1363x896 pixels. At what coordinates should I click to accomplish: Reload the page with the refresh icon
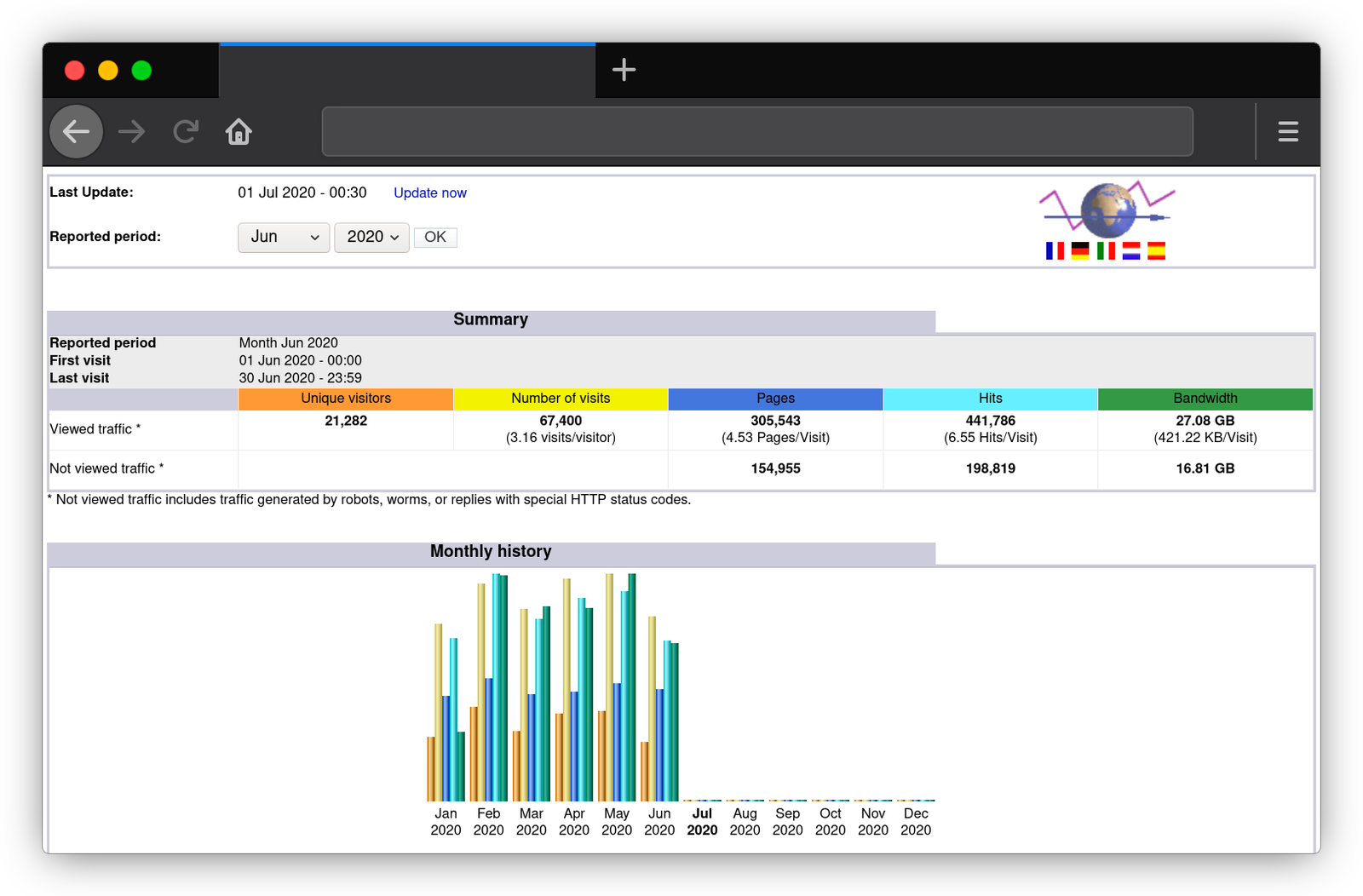pos(186,131)
